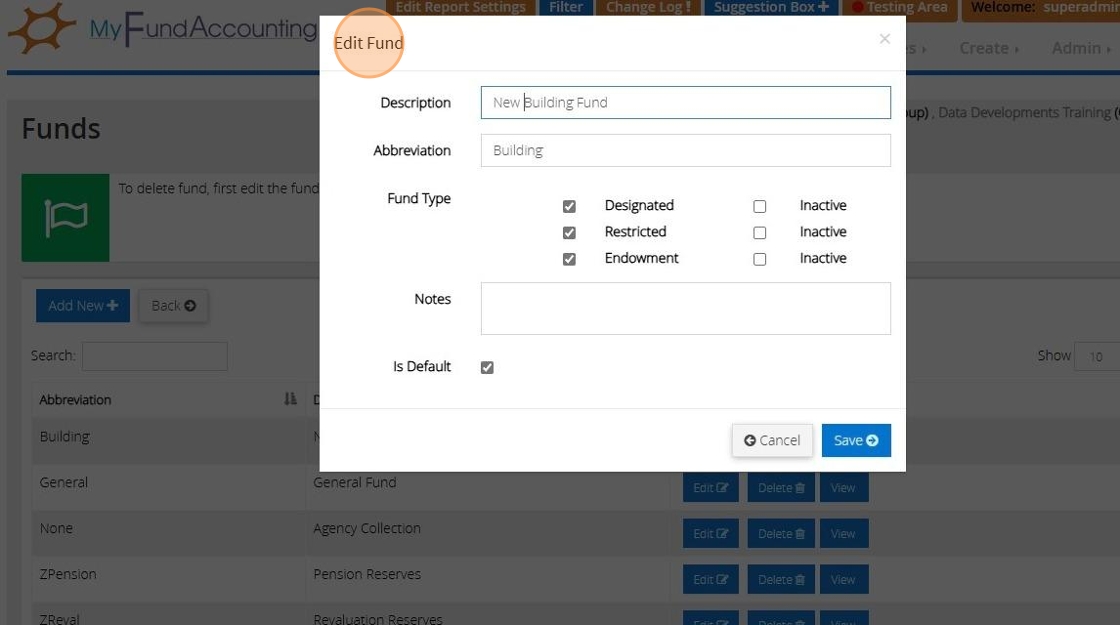
Task: Click the MyFundAccounting sun logo
Action: pyautogui.click(x=40, y=29)
